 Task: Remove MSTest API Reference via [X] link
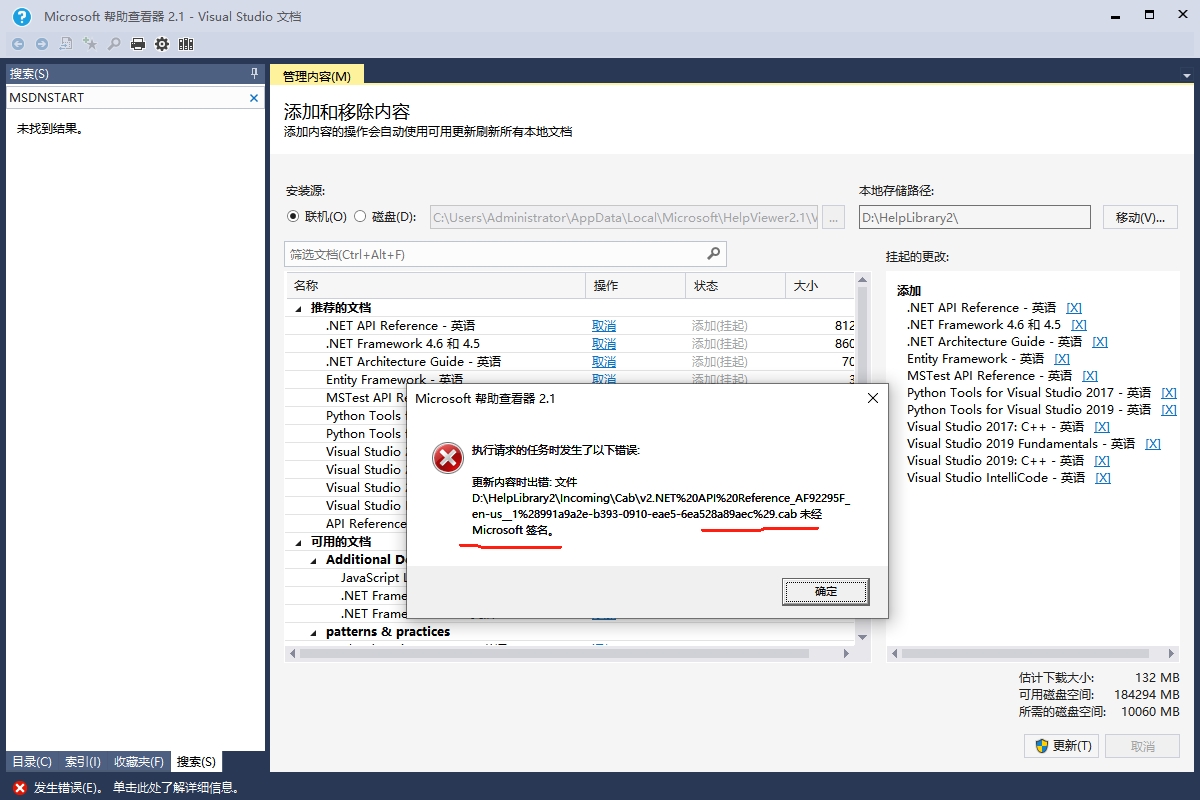[1090, 376]
